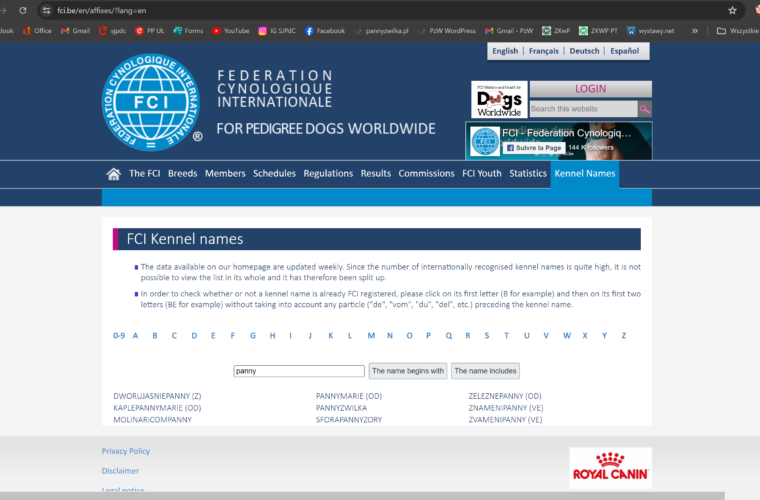The image size is (760, 500).
Task: Bookmark this page with the star icon
Action: (732, 10)
